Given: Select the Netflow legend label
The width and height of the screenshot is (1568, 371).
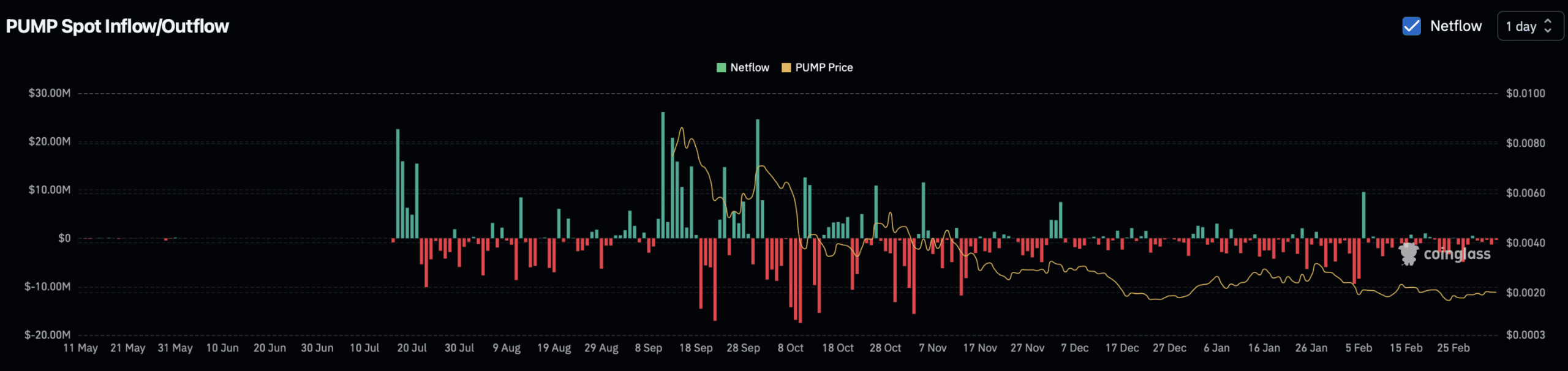Looking at the screenshot, I should [750, 67].
